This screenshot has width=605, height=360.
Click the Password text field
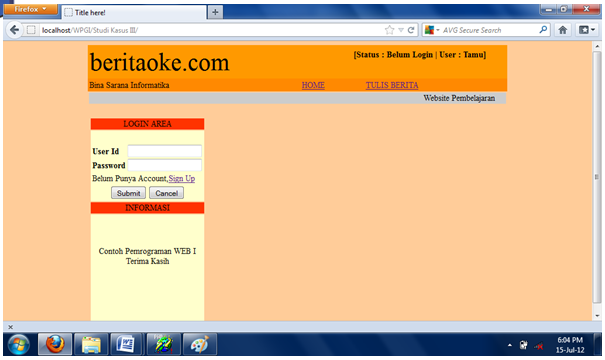pyautogui.click(x=165, y=165)
